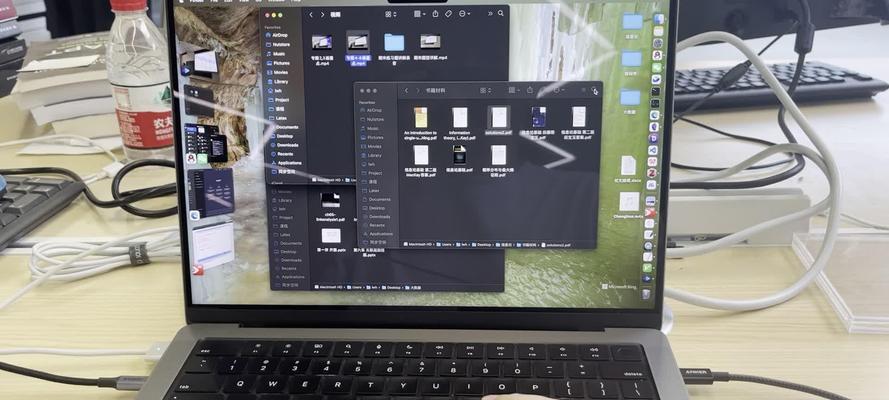Go back in the mp4 videos Finder window

coord(310,14)
